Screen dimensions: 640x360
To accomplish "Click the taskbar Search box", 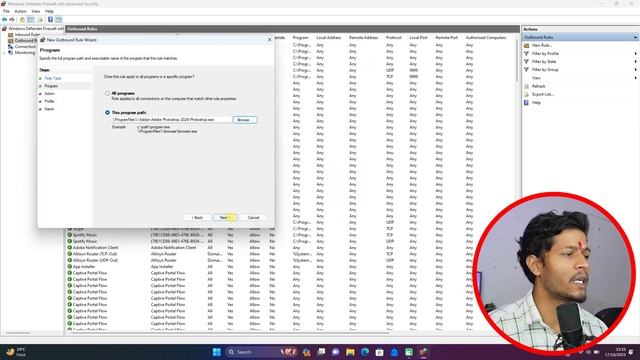I will (261, 352).
